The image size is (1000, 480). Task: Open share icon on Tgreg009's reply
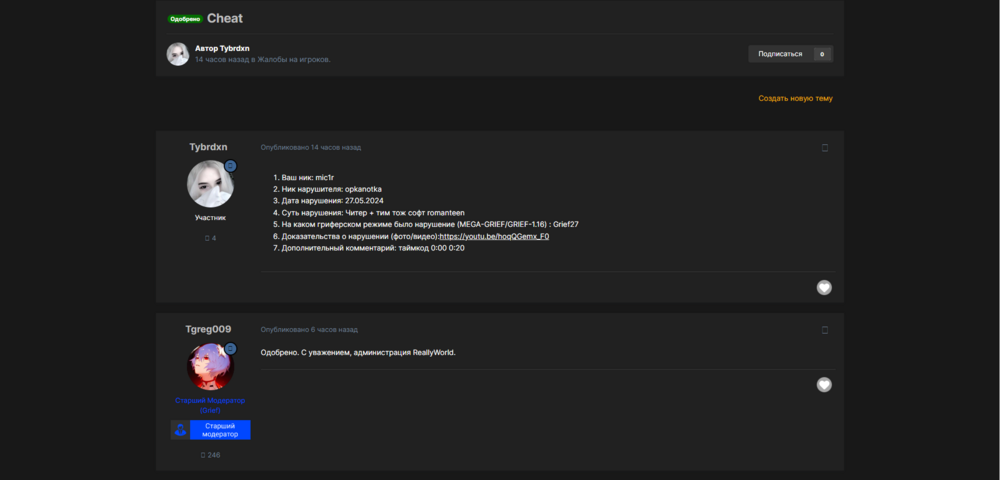point(825,330)
